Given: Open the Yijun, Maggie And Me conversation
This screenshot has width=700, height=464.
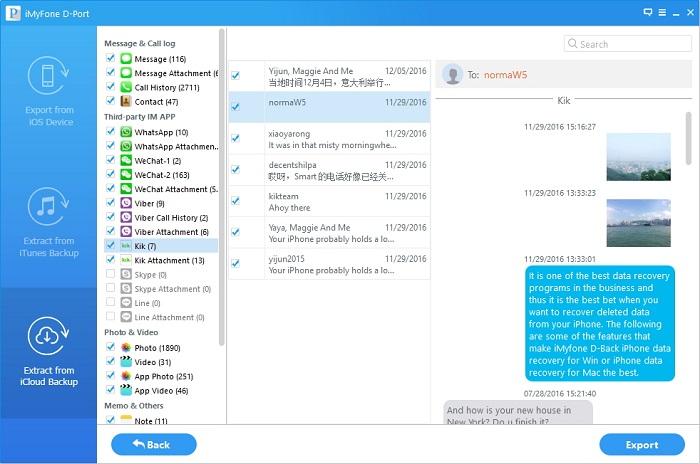Looking at the screenshot, I should pos(329,76).
